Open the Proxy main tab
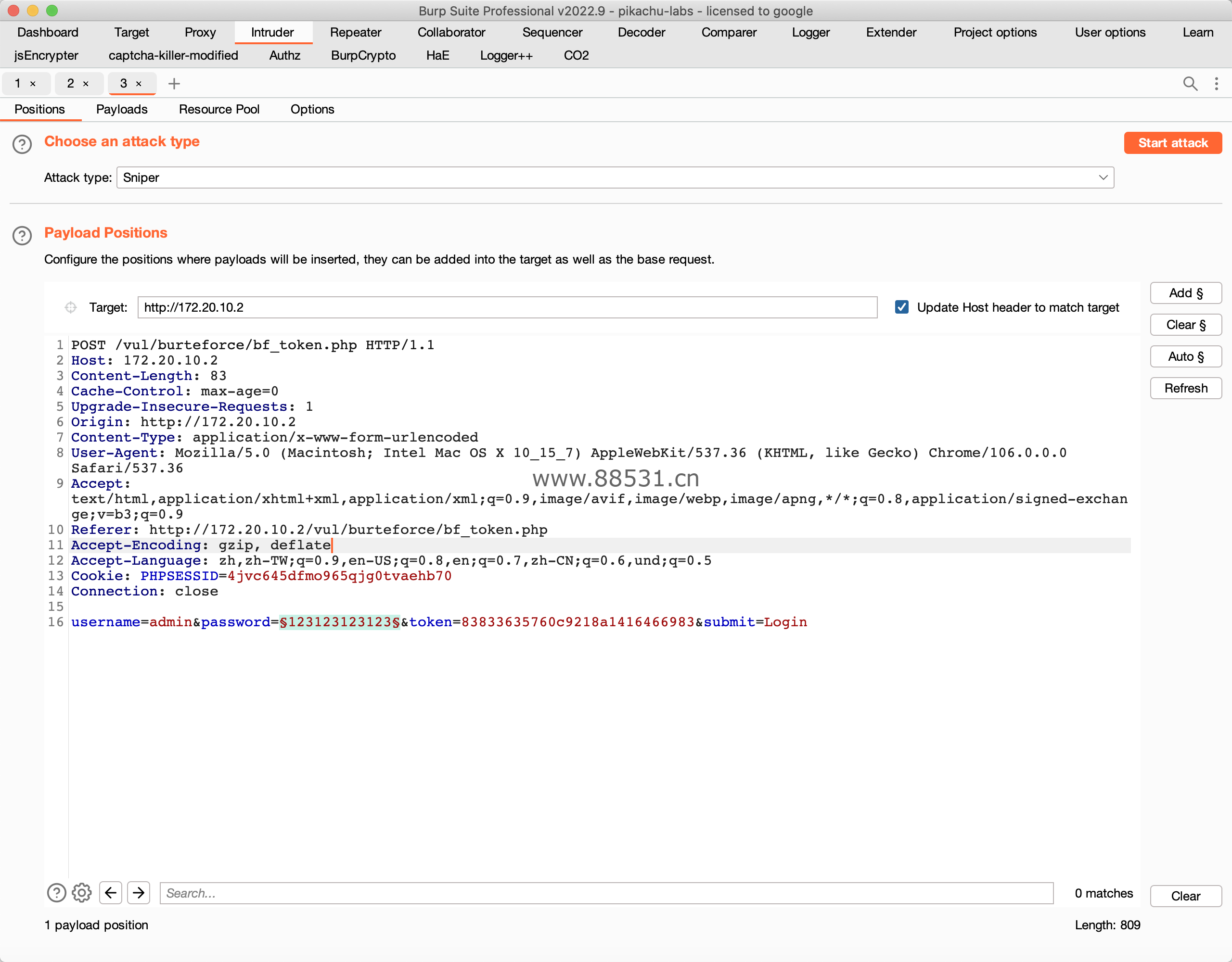The image size is (1232, 962). pos(200,32)
